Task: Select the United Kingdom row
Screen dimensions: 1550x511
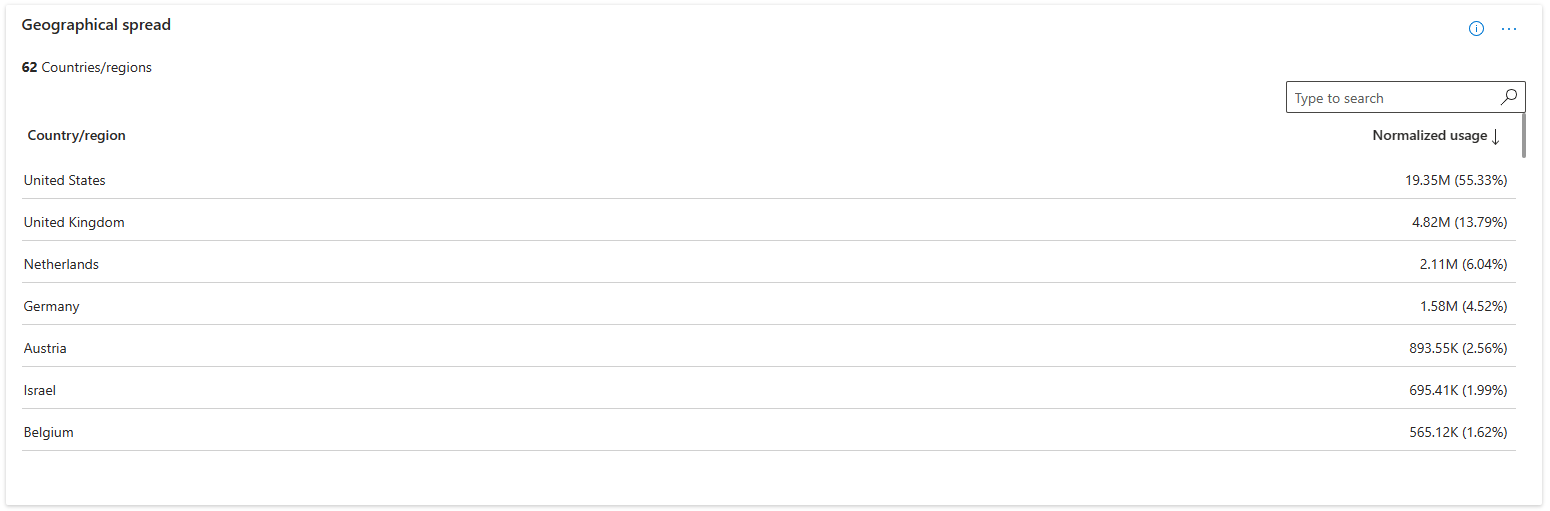Action: coord(769,221)
